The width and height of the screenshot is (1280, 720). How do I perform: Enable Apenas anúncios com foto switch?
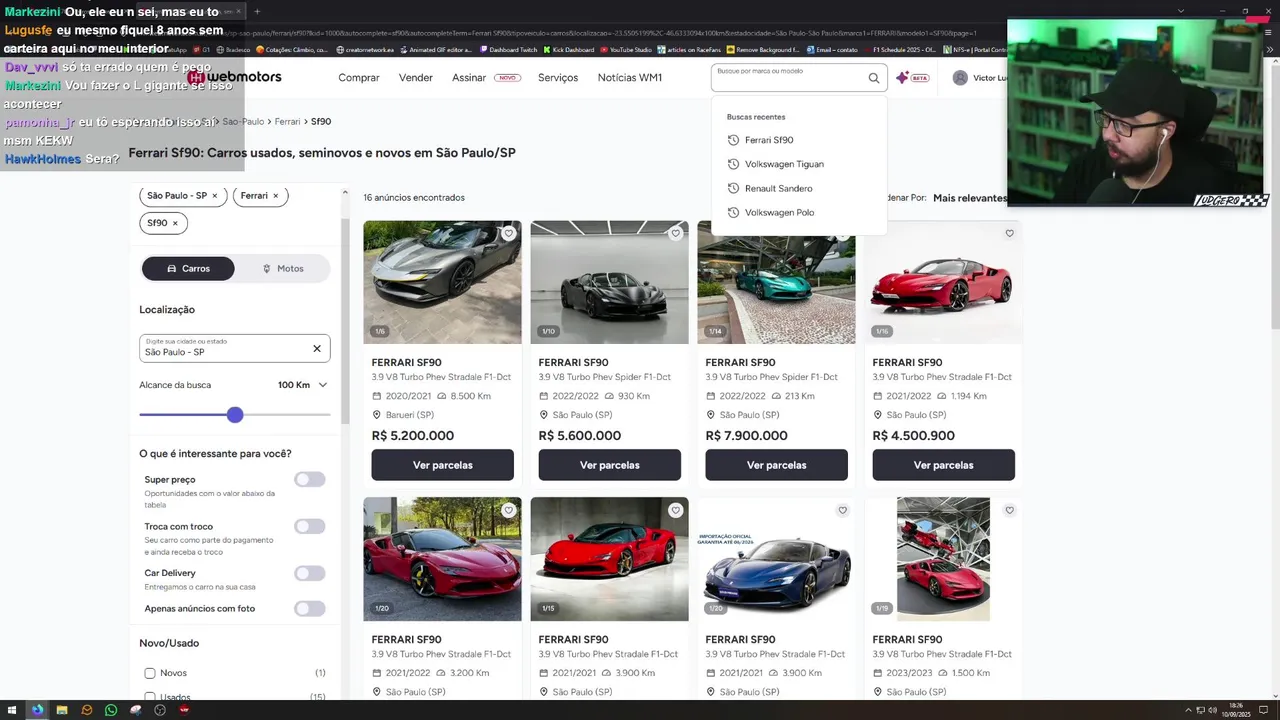310,609
